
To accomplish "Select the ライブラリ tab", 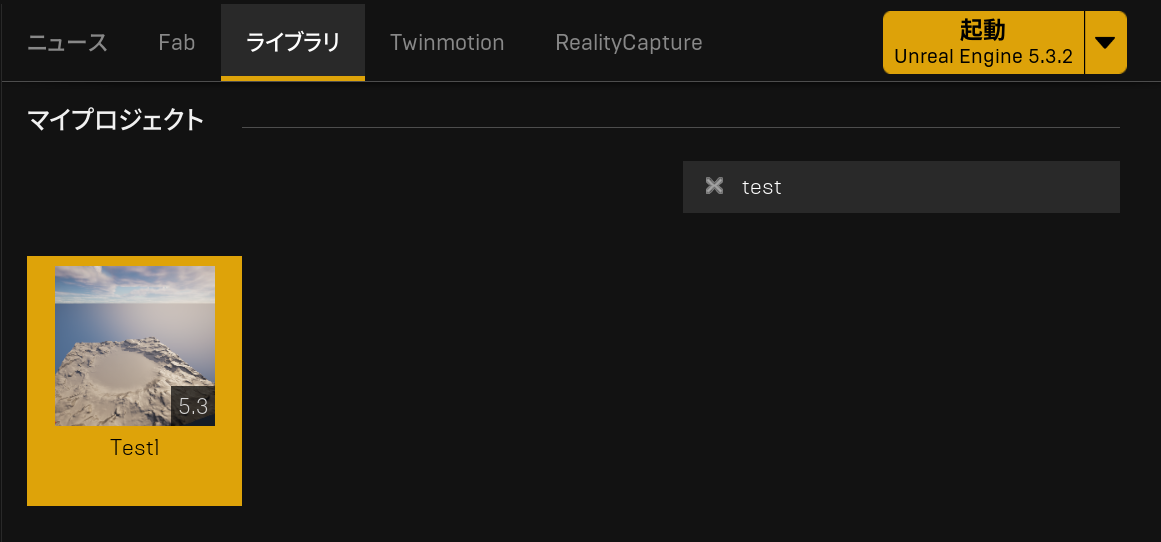I will [293, 43].
